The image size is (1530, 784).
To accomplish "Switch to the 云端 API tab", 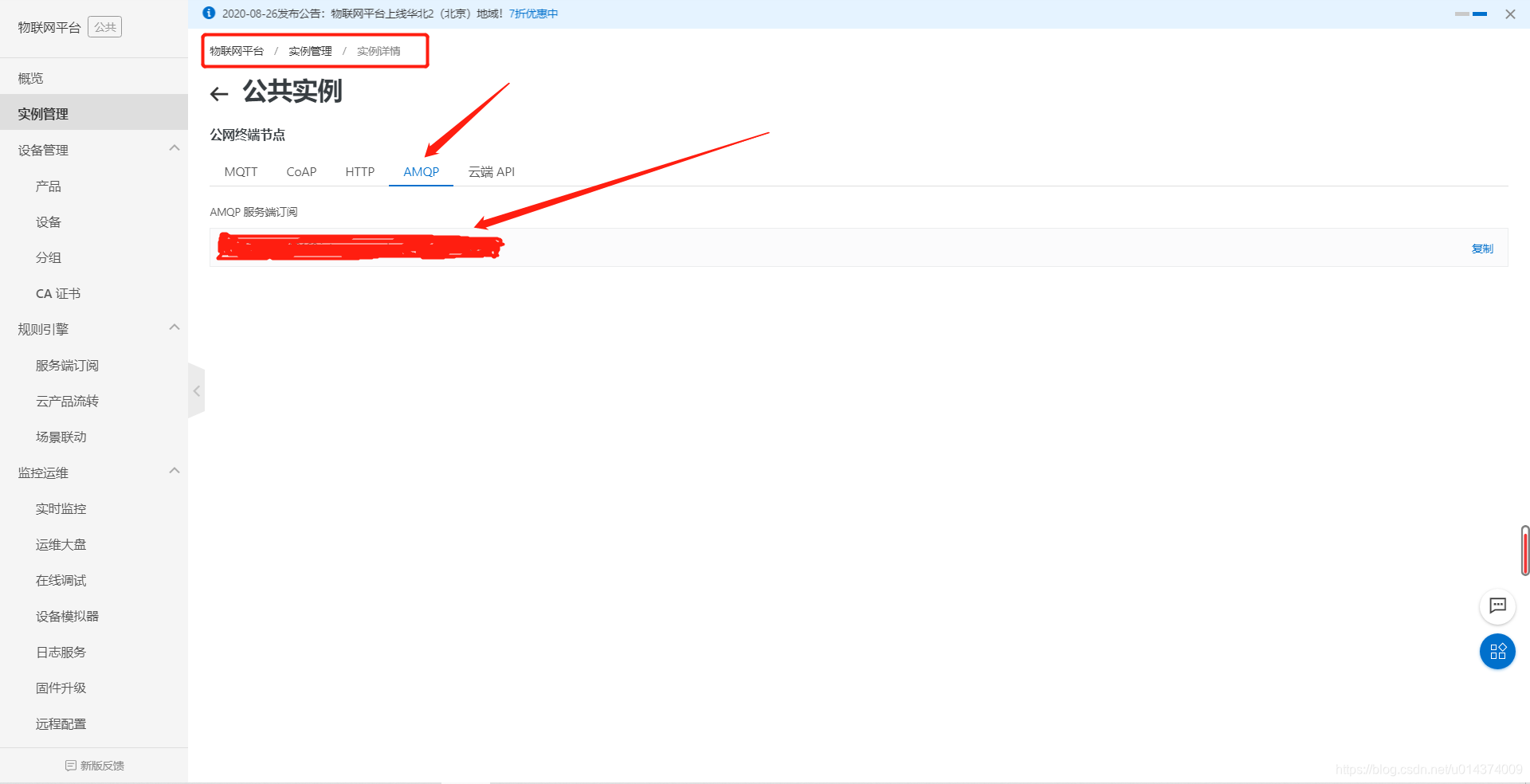I will (x=492, y=172).
